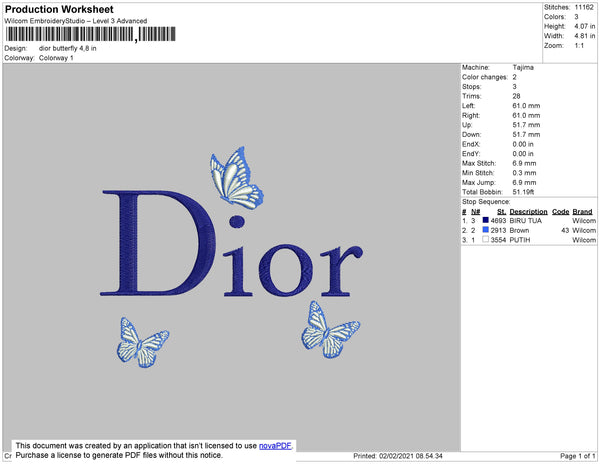Click the Code column header
600x464 pixels.
coord(561,212)
